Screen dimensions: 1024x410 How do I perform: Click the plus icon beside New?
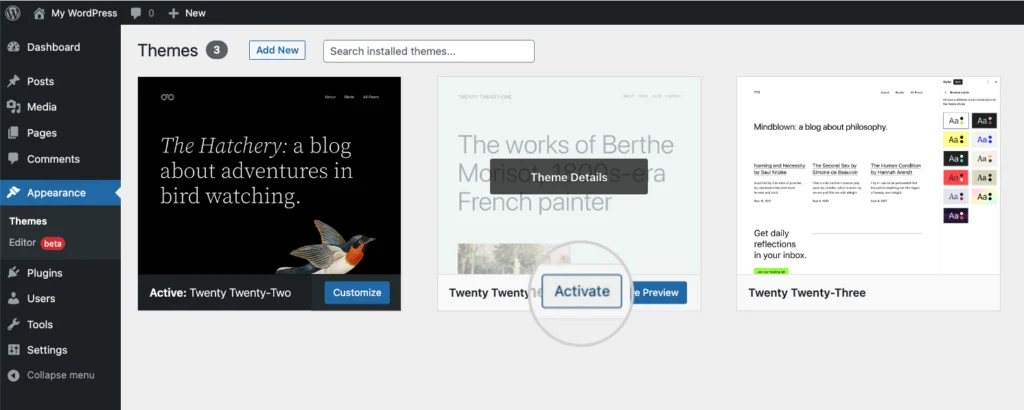[173, 13]
